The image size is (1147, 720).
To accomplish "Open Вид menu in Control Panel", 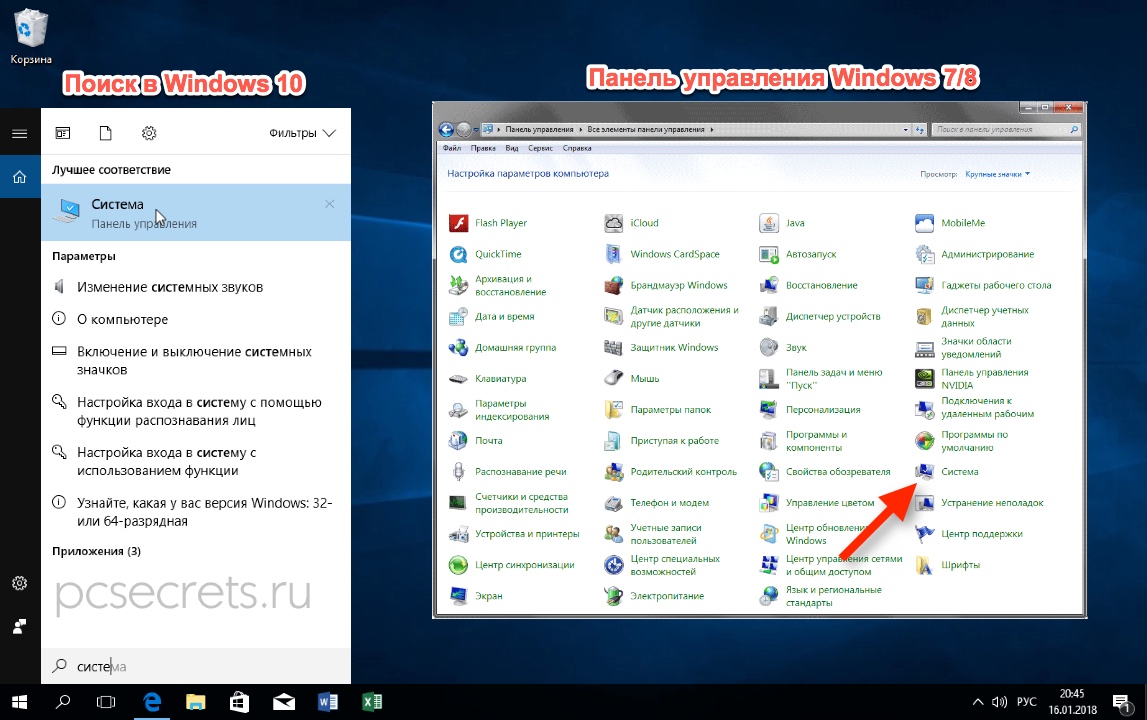I will (x=512, y=148).
